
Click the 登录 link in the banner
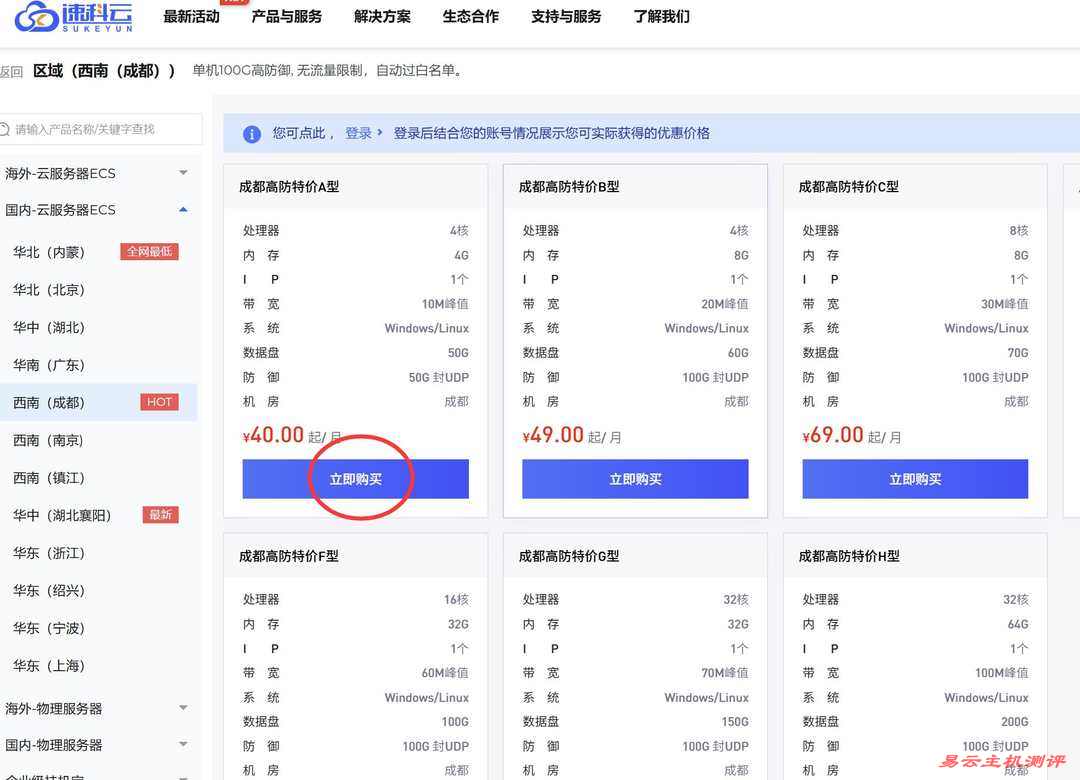[358, 133]
